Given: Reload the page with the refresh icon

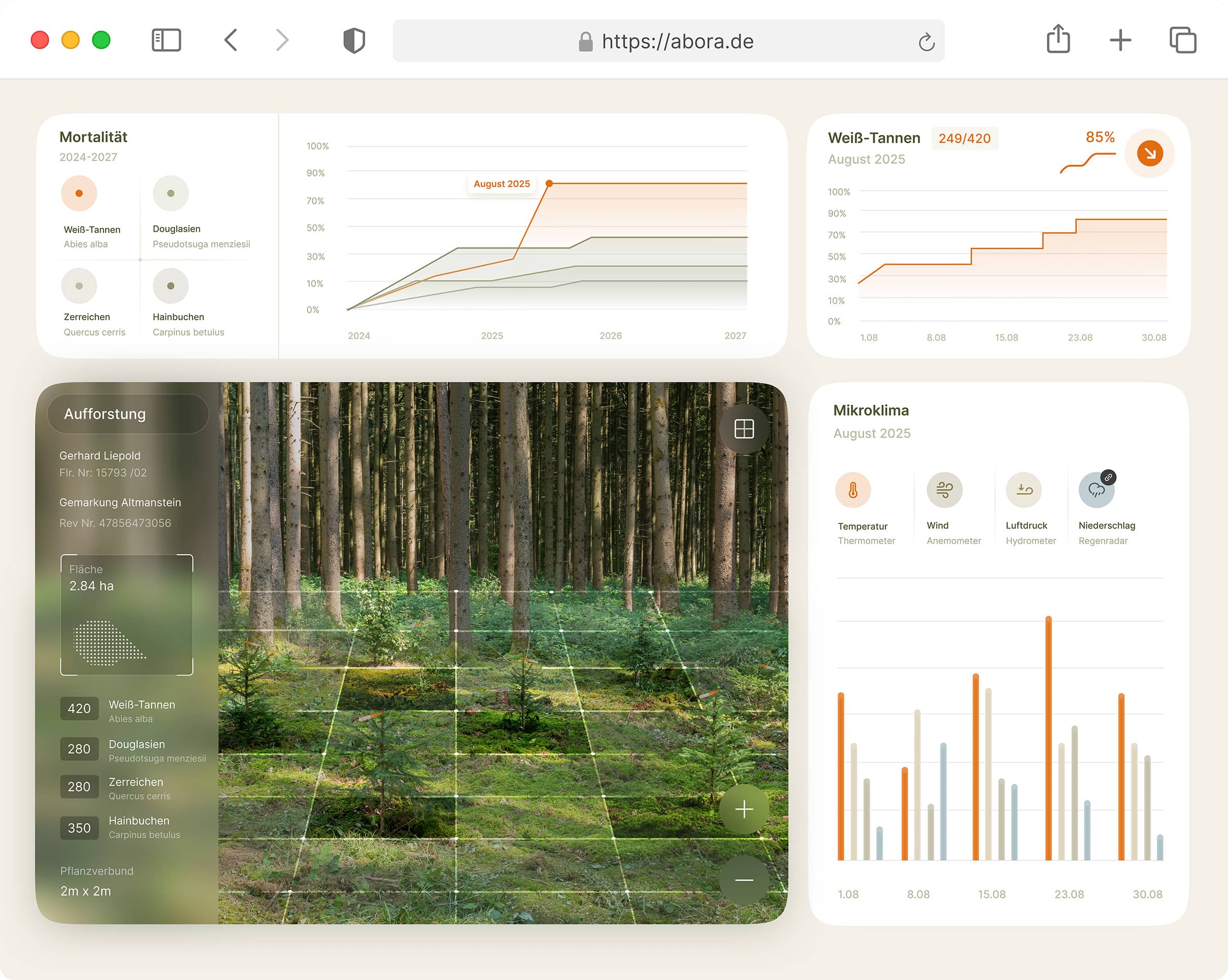Looking at the screenshot, I should click(x=926, y=41).
